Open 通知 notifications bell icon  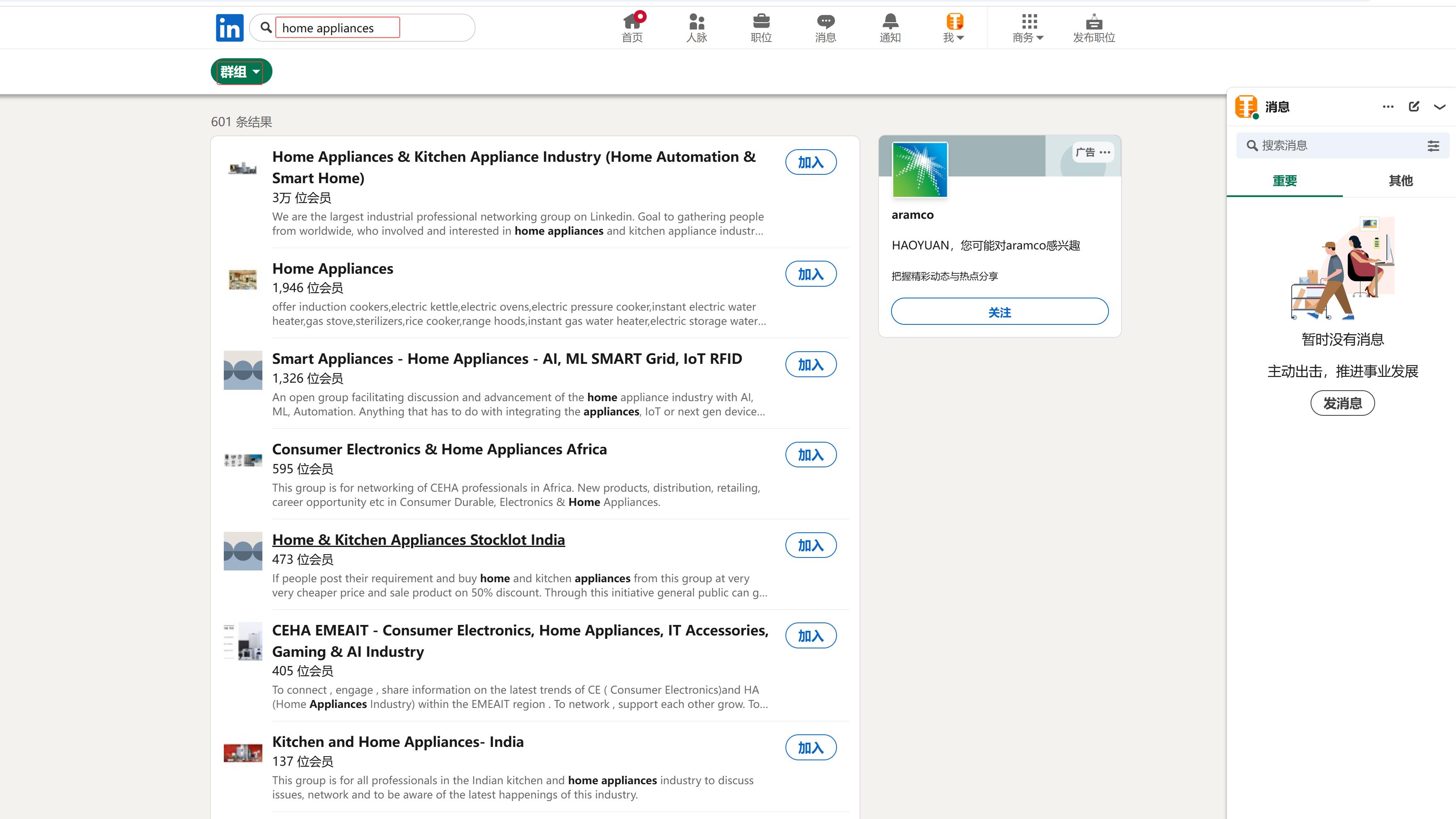[890, 28]
